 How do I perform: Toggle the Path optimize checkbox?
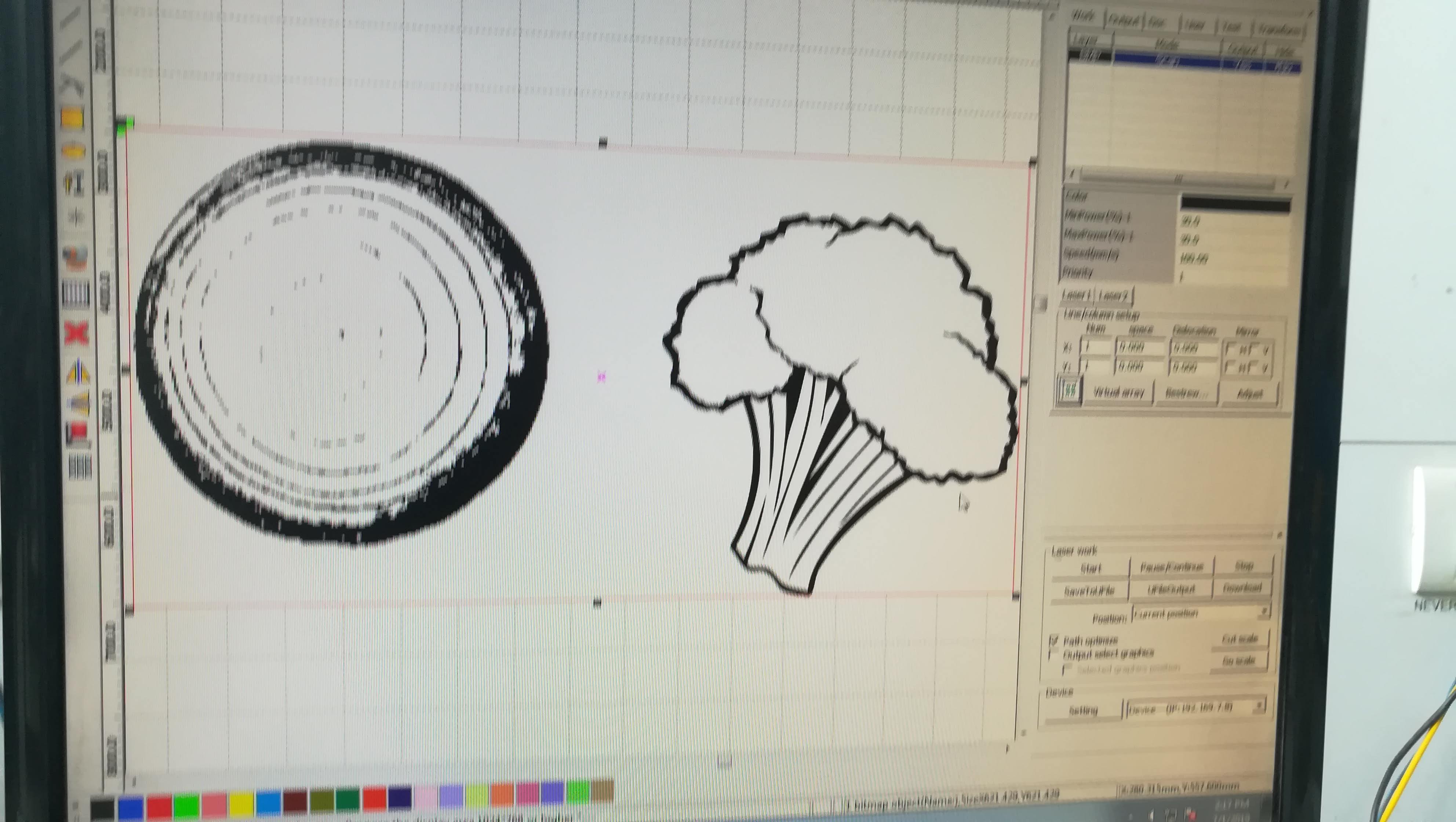click(1053, 640)
